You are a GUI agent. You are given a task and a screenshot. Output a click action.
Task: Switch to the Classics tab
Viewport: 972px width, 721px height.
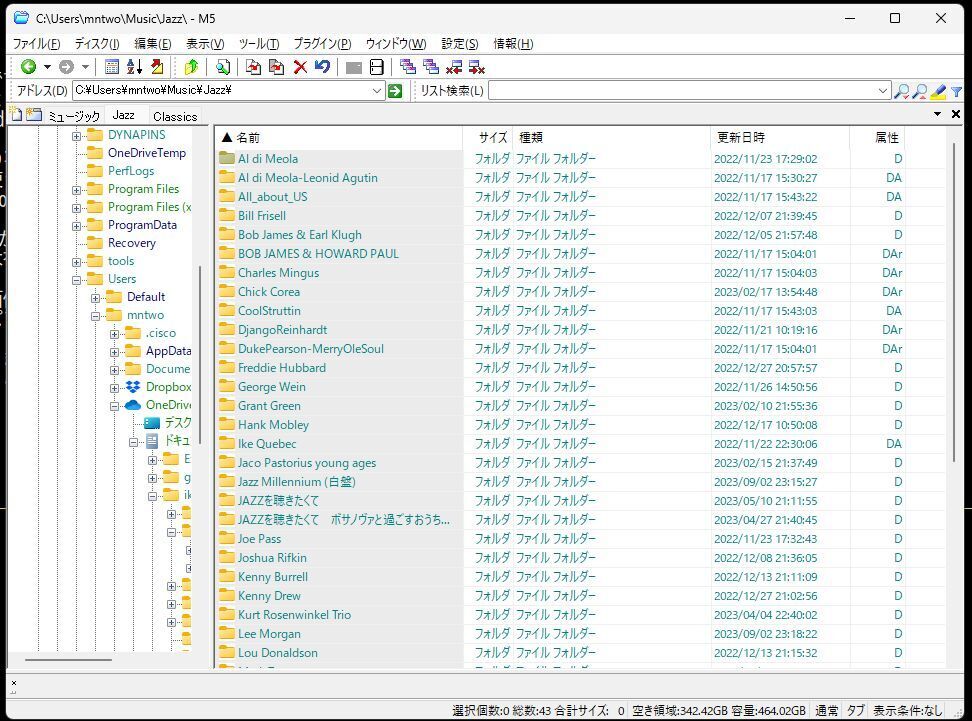click(175, 116)
